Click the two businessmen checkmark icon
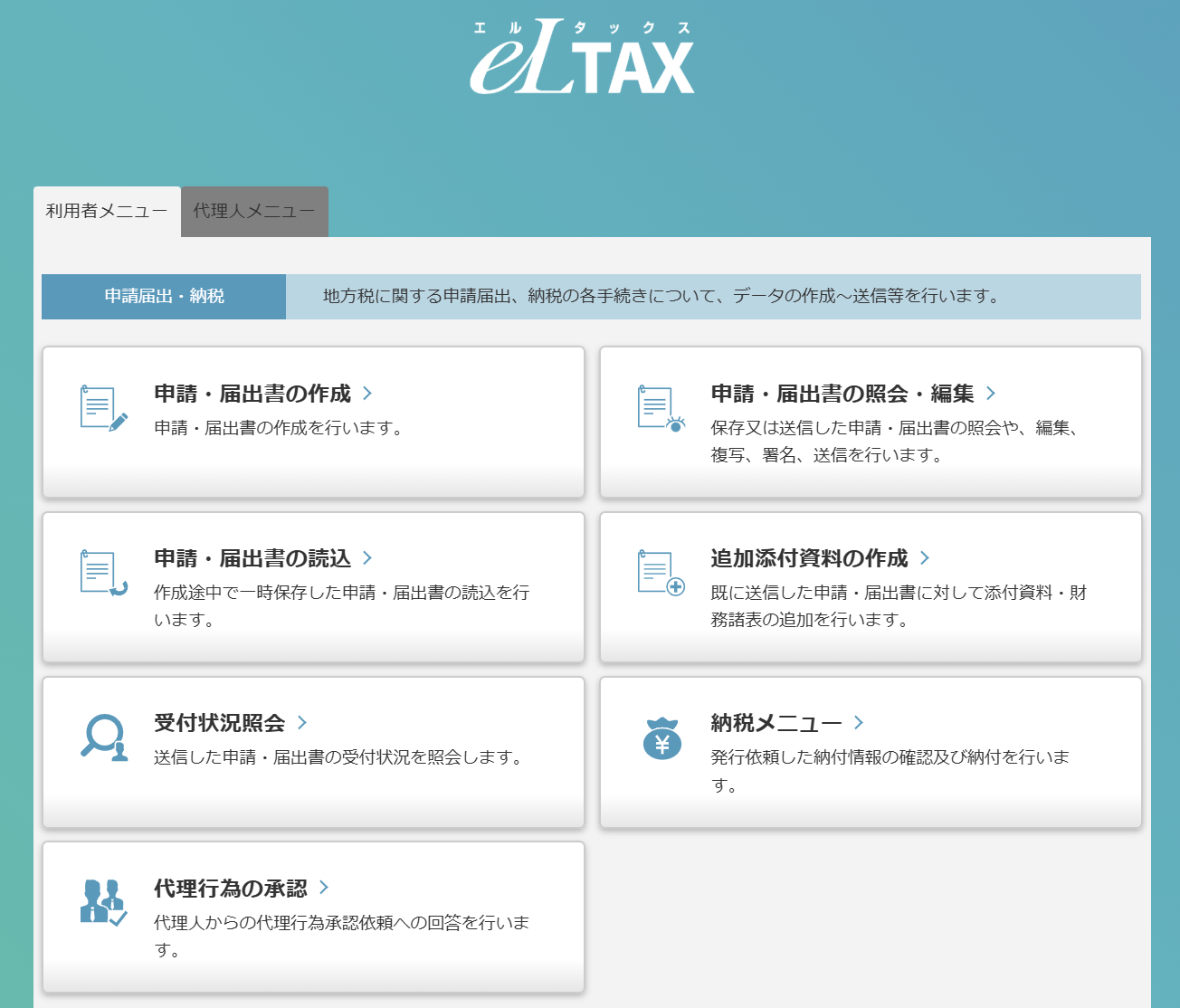 (103, 902)
